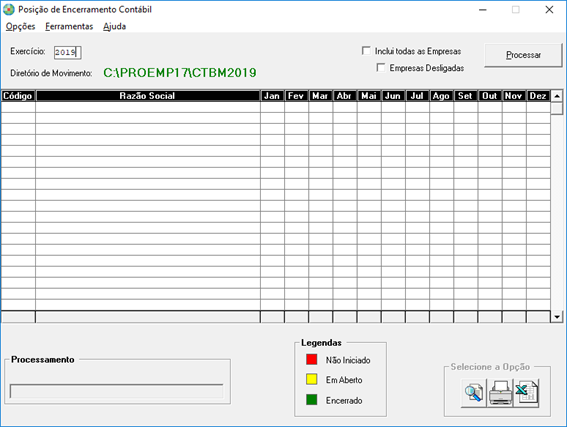Click the Razão Social column header
The image size is (567, 427).
(x=148, y=96)
